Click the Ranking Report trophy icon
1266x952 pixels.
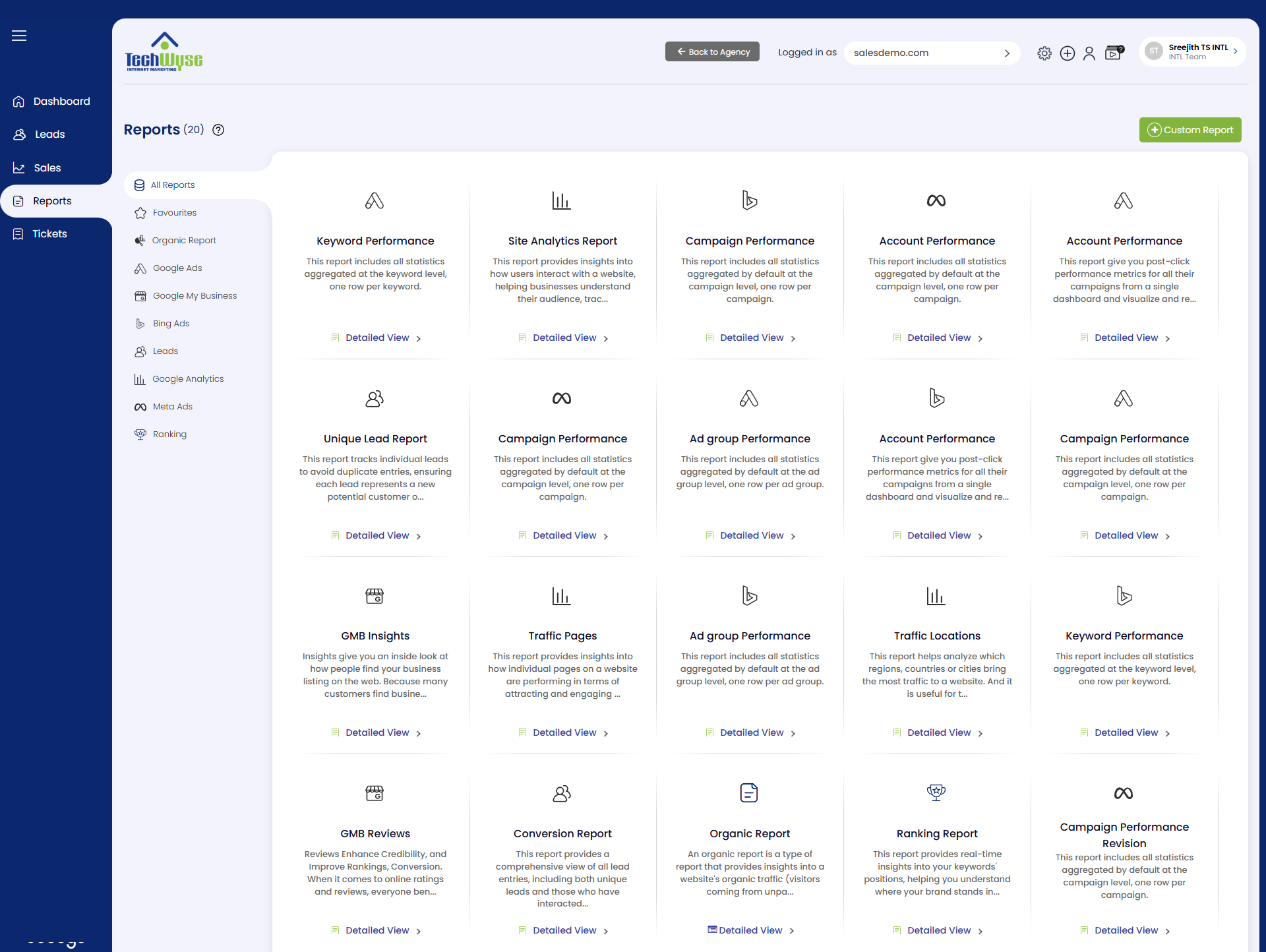(936, 793)
